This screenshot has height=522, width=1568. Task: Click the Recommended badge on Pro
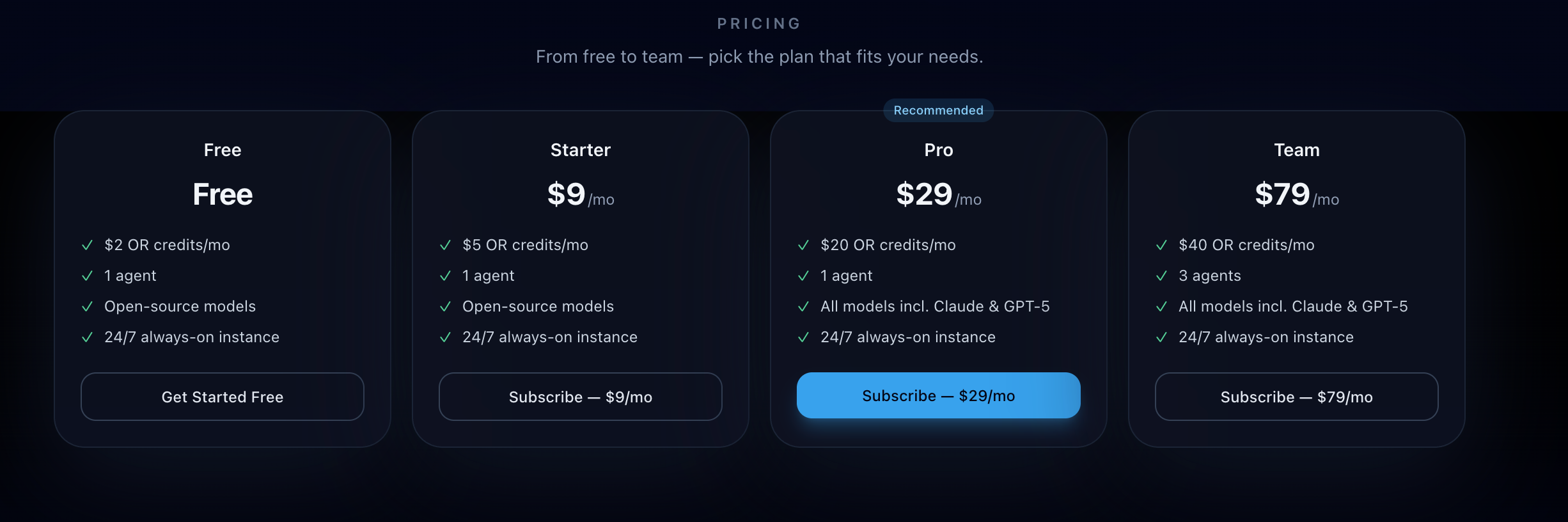[938, 110]
